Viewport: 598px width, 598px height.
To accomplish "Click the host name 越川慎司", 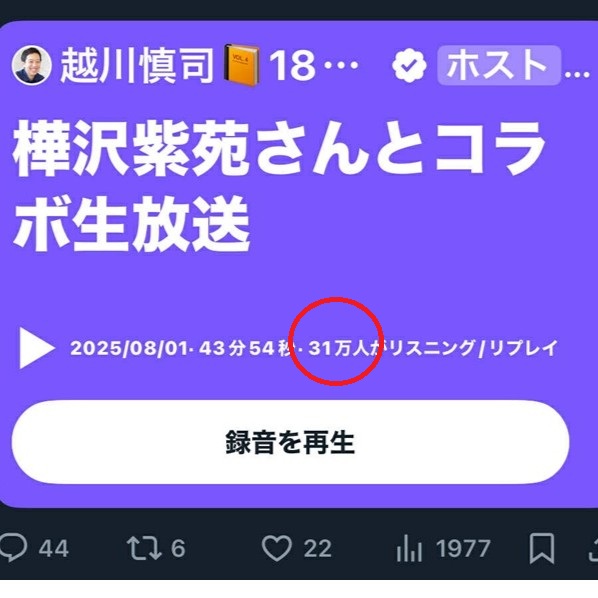I will click(x=138, y=66).
